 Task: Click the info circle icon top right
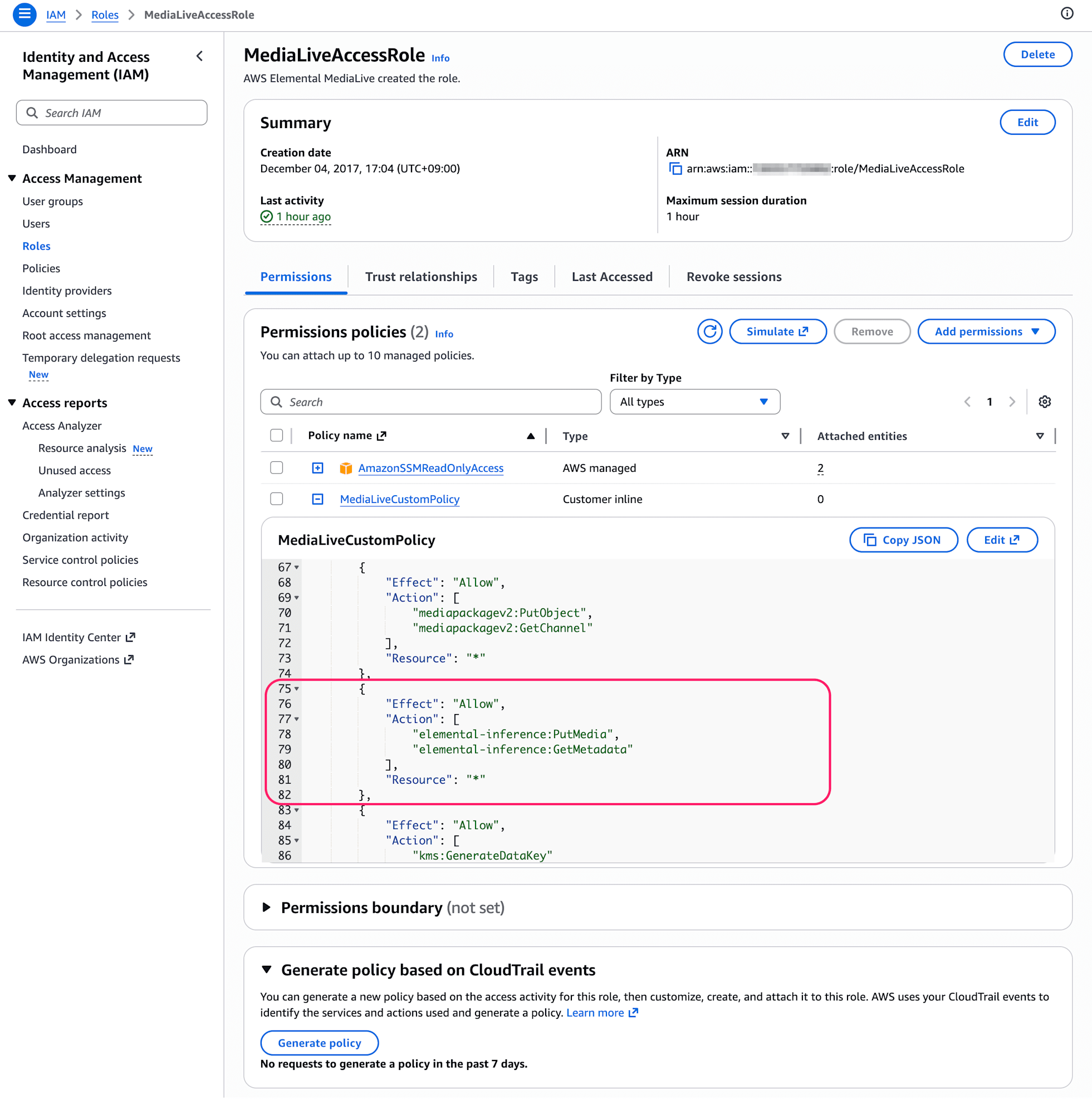tap(1066, 14)
